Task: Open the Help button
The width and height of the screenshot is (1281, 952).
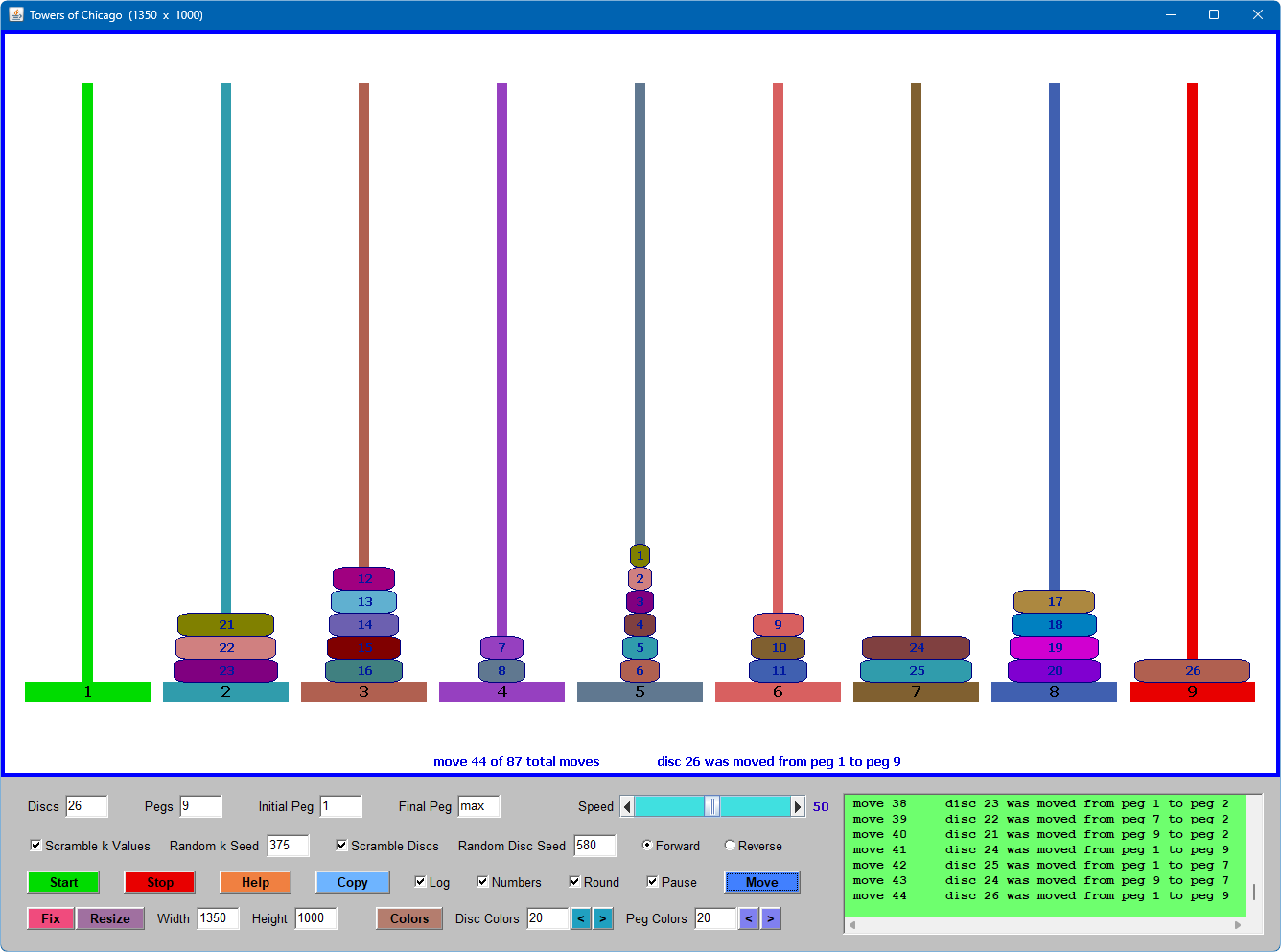Action: click(x=255, y=882)
